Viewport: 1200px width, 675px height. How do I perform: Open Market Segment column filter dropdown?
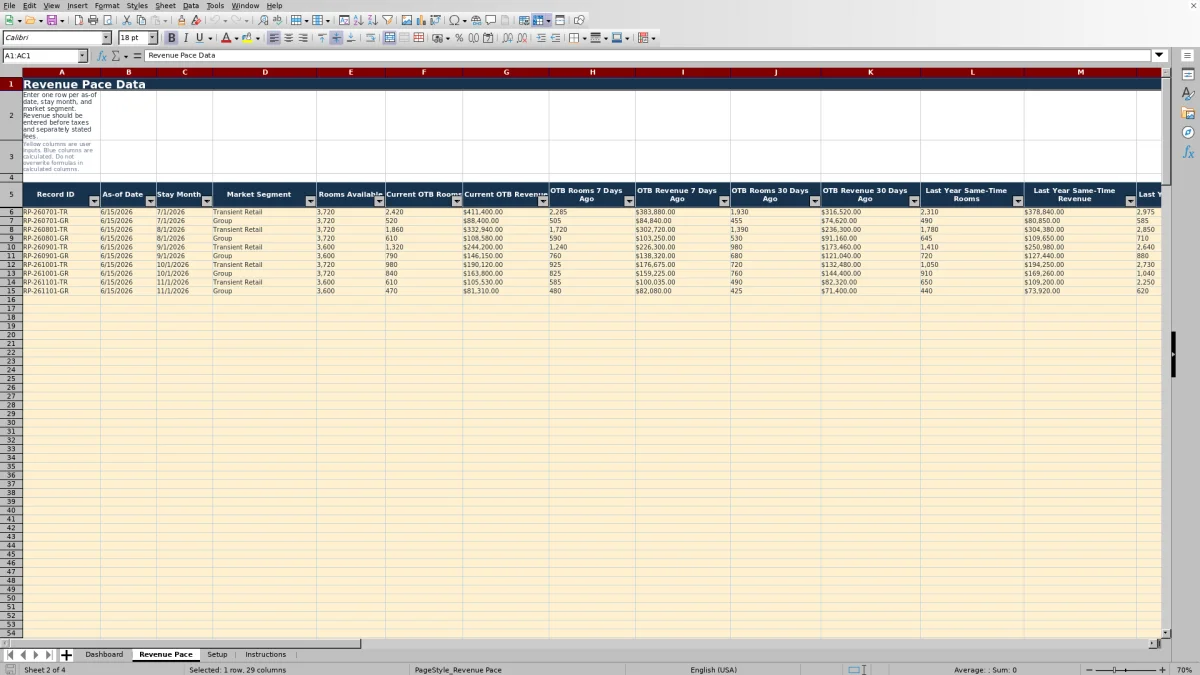(x=310, y=201)
